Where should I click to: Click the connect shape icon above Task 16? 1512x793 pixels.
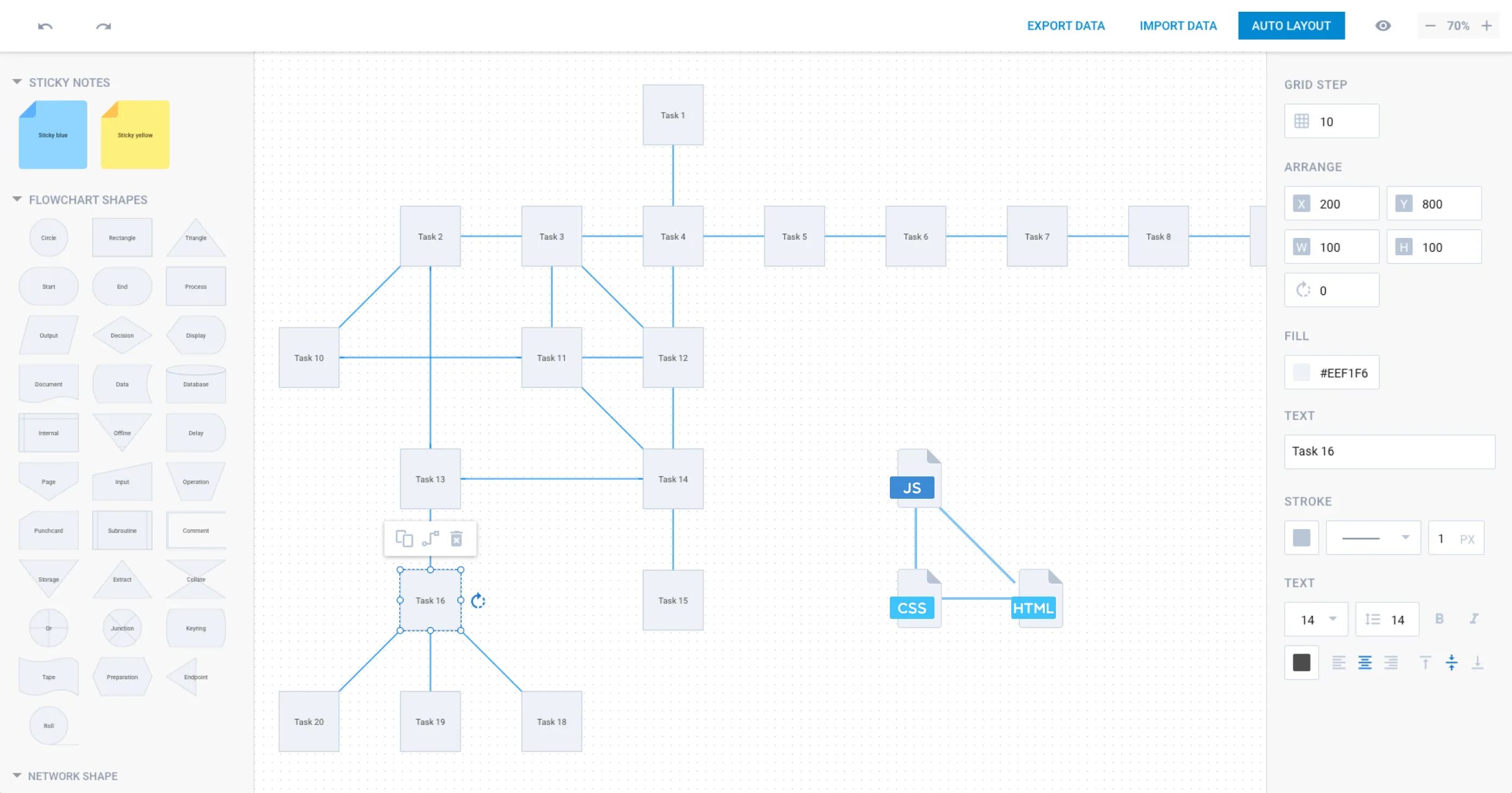[x=430, y=538]
